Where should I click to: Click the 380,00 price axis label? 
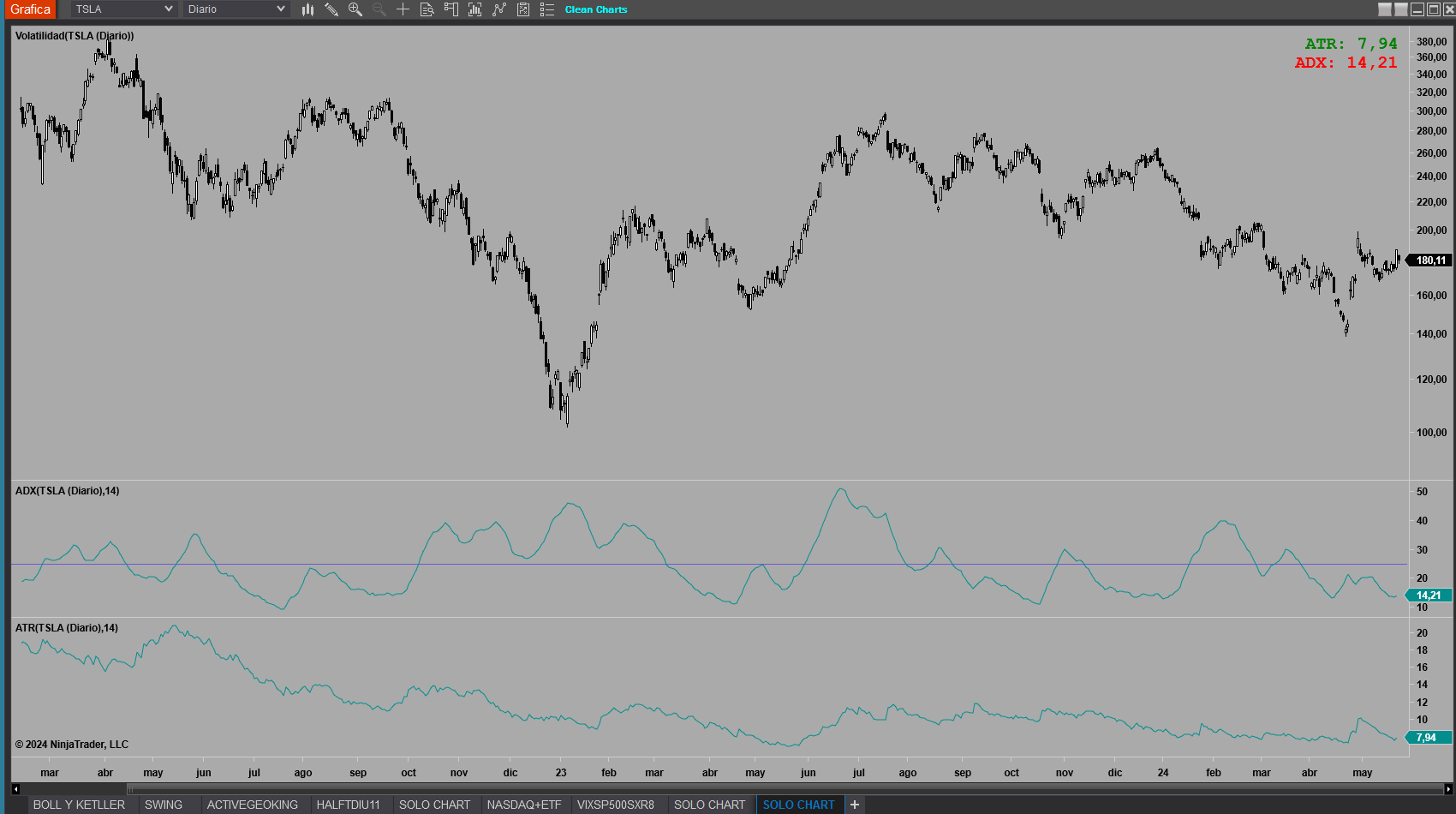(x=1431, y=41)
